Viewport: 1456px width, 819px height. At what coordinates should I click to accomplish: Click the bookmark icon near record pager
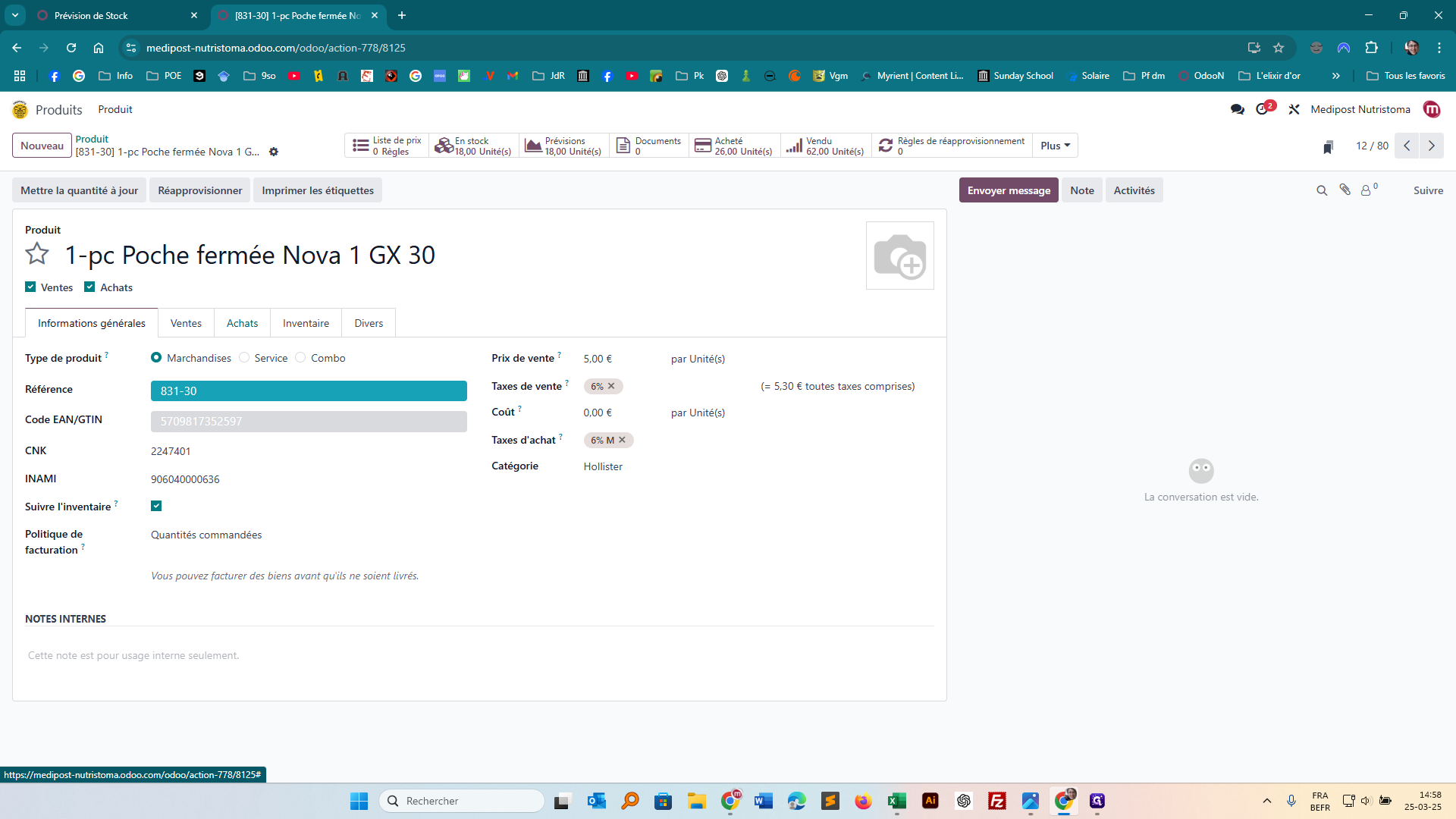[1328, 146]
